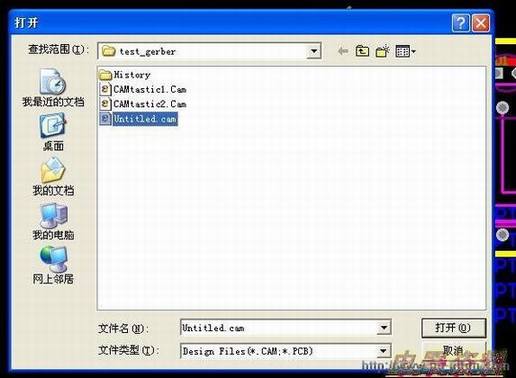Select the CAMtastic1.Cam file name
This screenshot has height=378, width=516.
click(x=150, y=89)
